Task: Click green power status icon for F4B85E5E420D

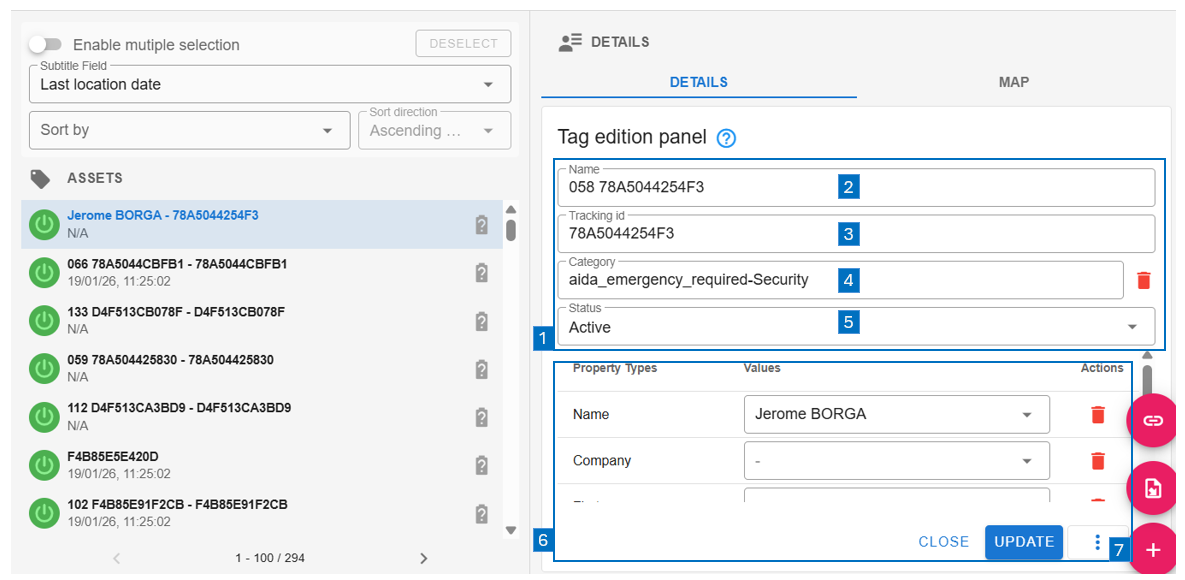Action: point(44,465)
